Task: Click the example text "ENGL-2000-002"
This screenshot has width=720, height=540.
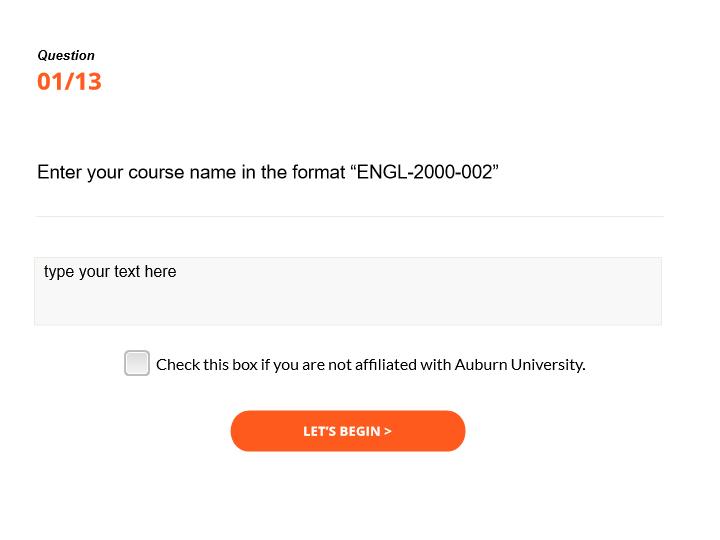Action: tap(424, 172)
